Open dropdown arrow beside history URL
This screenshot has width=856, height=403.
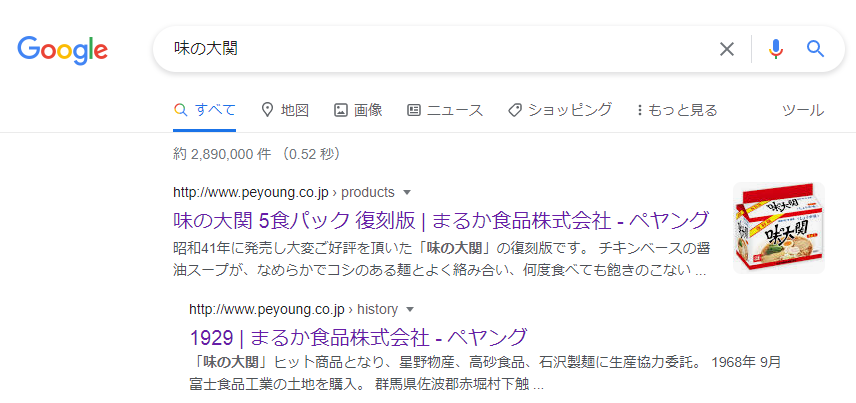[411, 310]
